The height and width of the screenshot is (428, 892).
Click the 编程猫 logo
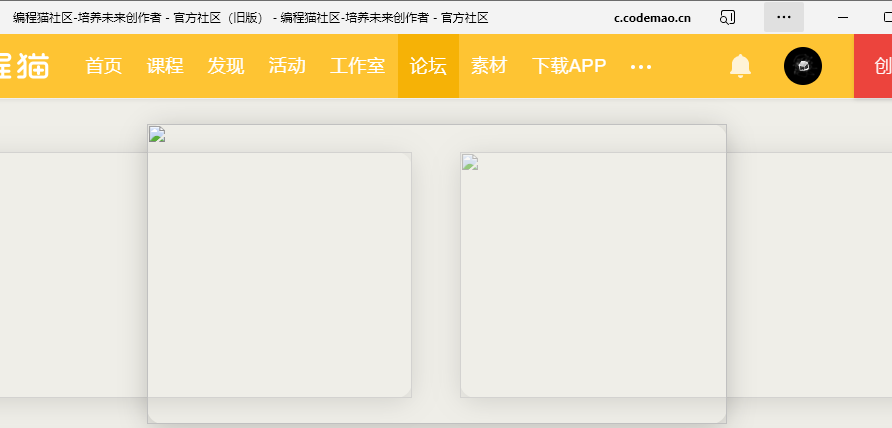[x=24, y=66]
